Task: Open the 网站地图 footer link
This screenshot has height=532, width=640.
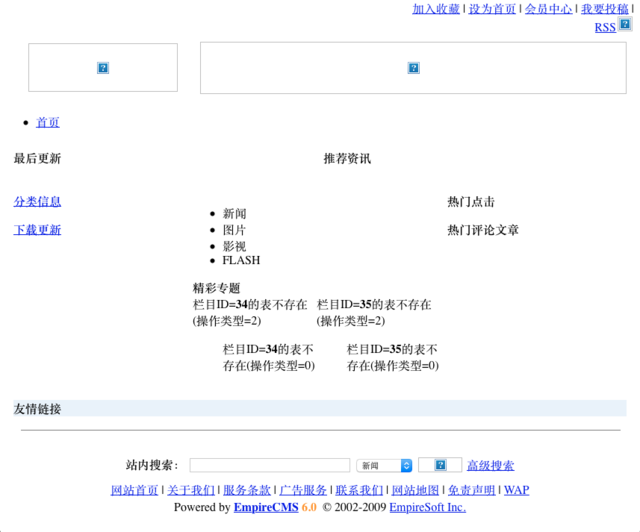Action: tap(415, 490)
